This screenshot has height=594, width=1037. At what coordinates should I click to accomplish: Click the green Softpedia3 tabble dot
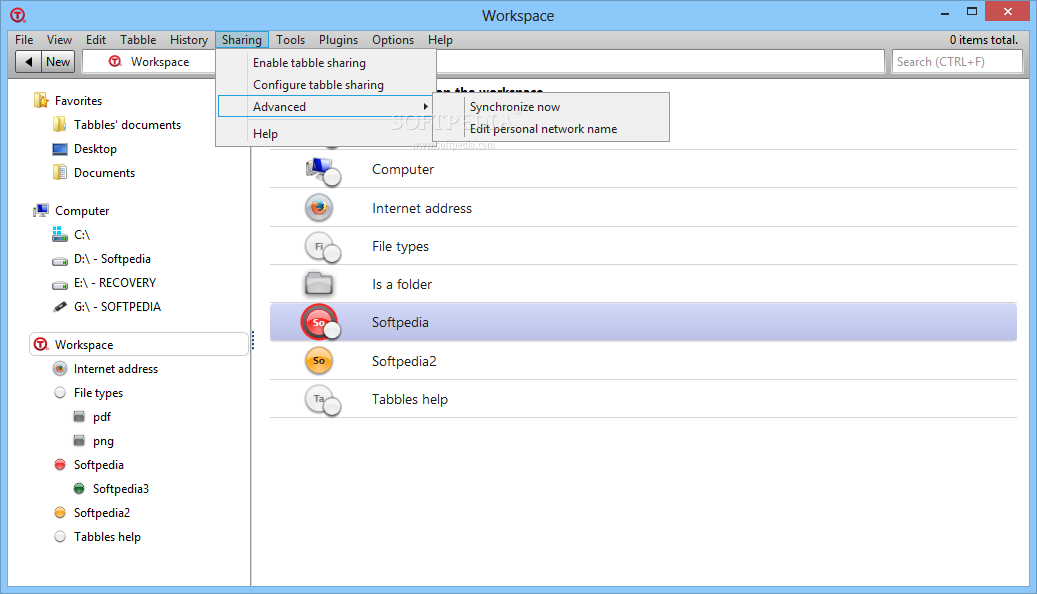coord(79,489)
